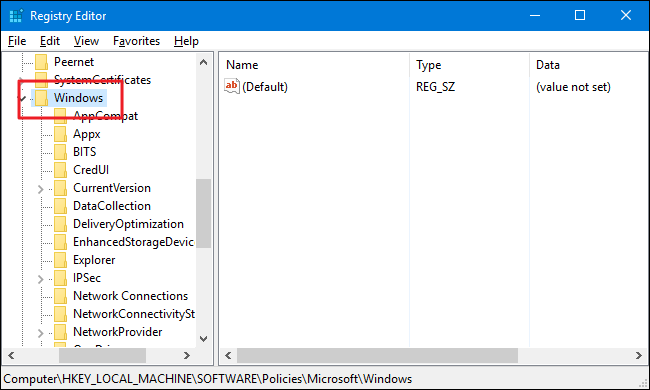Click the CurrentVersion folder icon
Image resolution: width=650 pixels, height=390 pixels.
(x=61, y=188)
